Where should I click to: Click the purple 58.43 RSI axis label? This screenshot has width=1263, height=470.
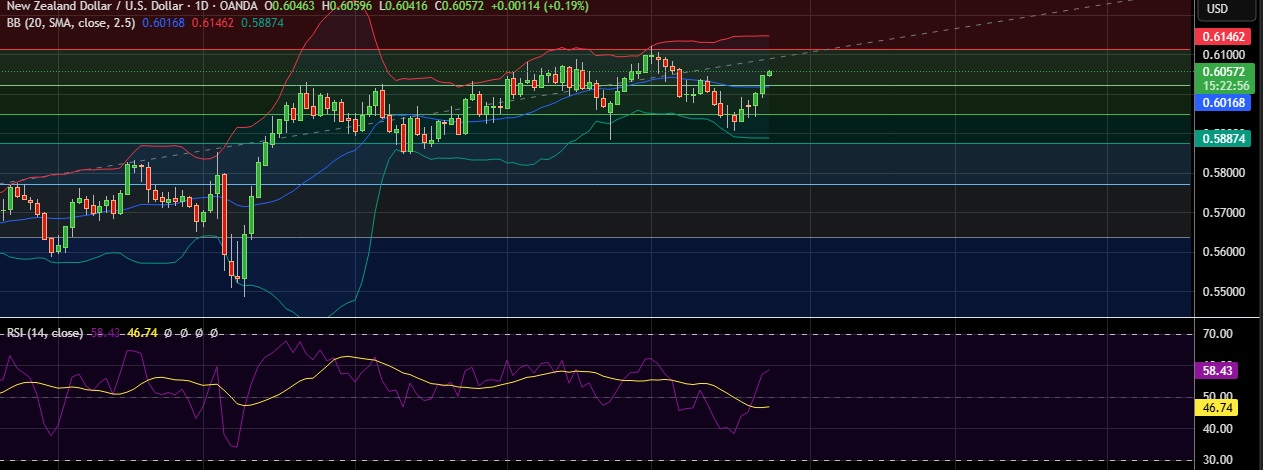[1217, 370]
